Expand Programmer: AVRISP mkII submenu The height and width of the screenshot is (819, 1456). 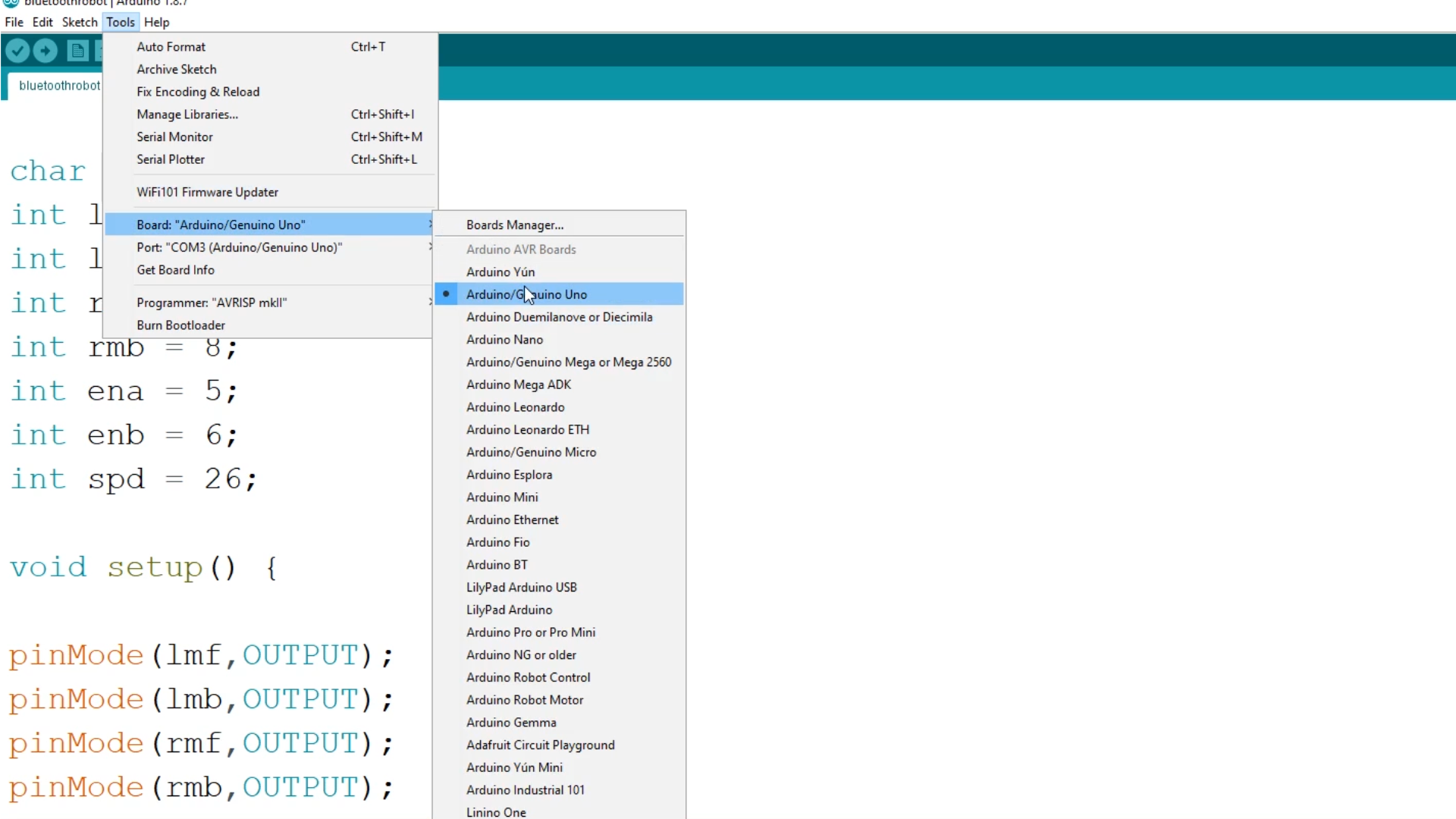pyautogui.click(x=270, y=303)
